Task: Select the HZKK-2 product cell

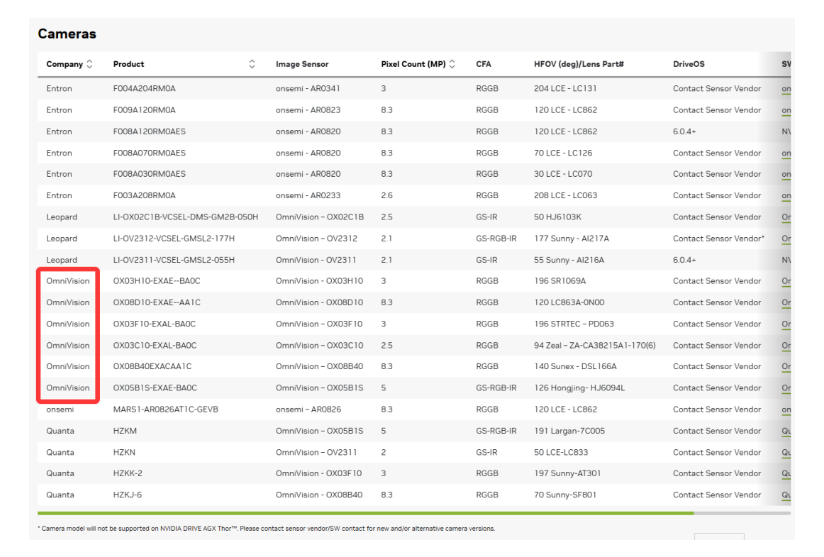Action: tap(128, 474)
